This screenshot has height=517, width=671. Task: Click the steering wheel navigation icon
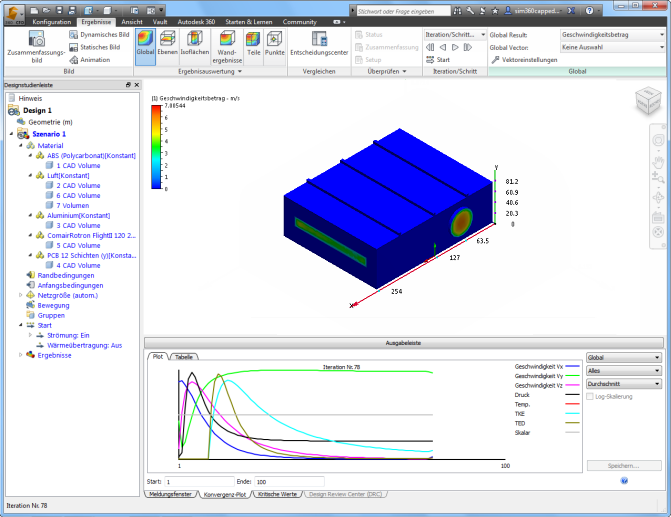coord(658,140)
